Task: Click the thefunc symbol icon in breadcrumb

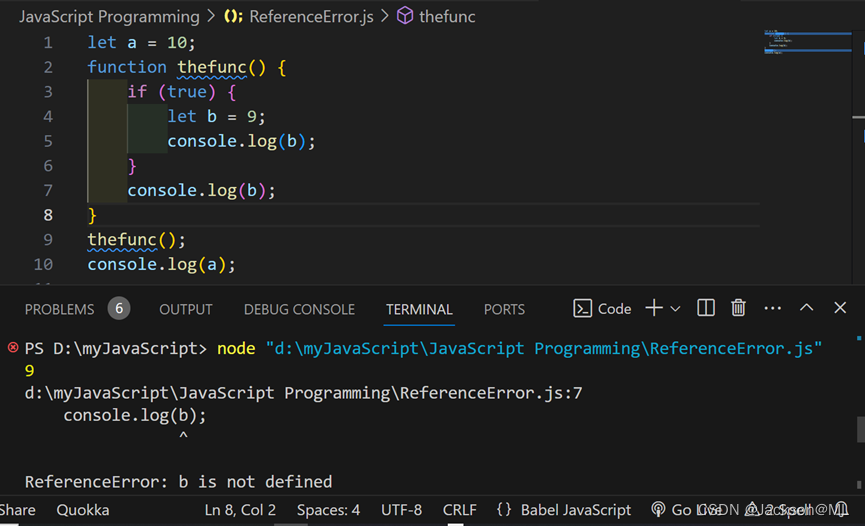Action: pyautogui.click(x=405, y=16)
